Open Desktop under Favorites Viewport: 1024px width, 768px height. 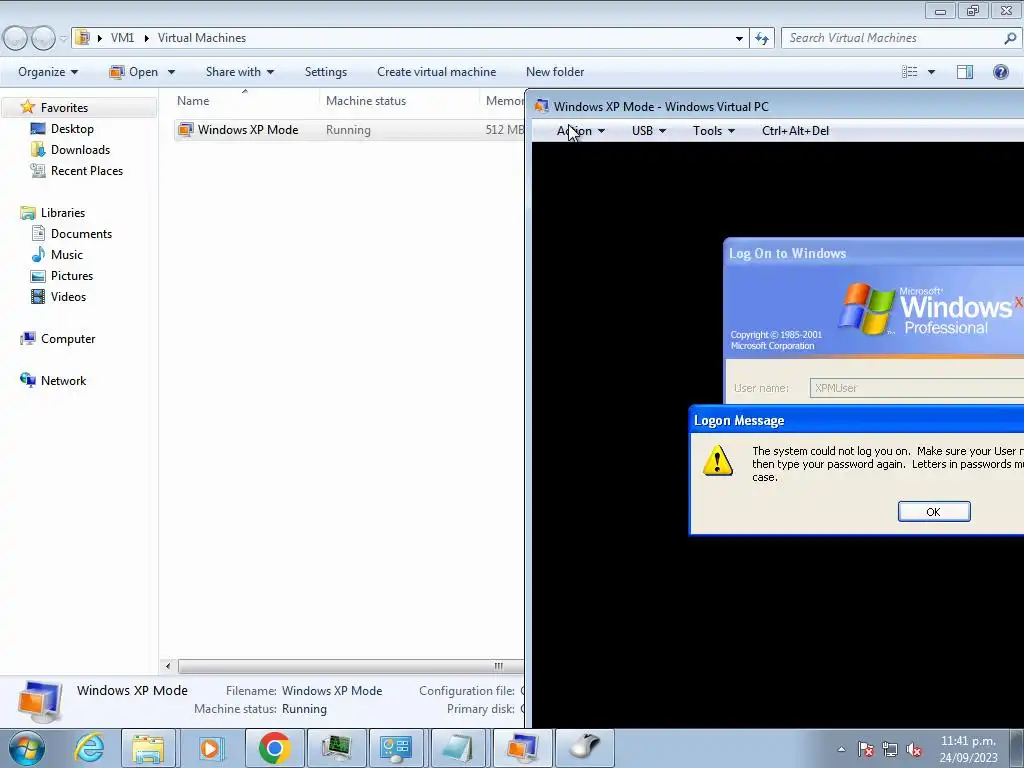(x=72, y=129)
